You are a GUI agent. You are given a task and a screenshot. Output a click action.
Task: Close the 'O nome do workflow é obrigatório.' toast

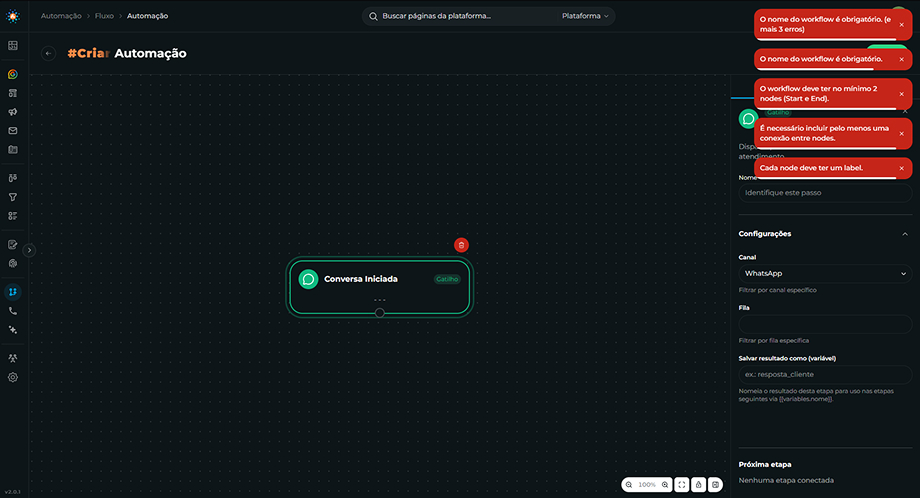coord(902,59)
